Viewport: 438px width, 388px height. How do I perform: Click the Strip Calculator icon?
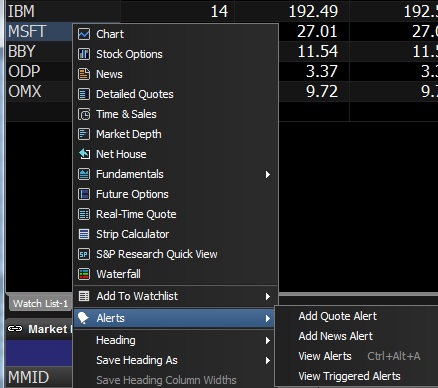point(84,234)
